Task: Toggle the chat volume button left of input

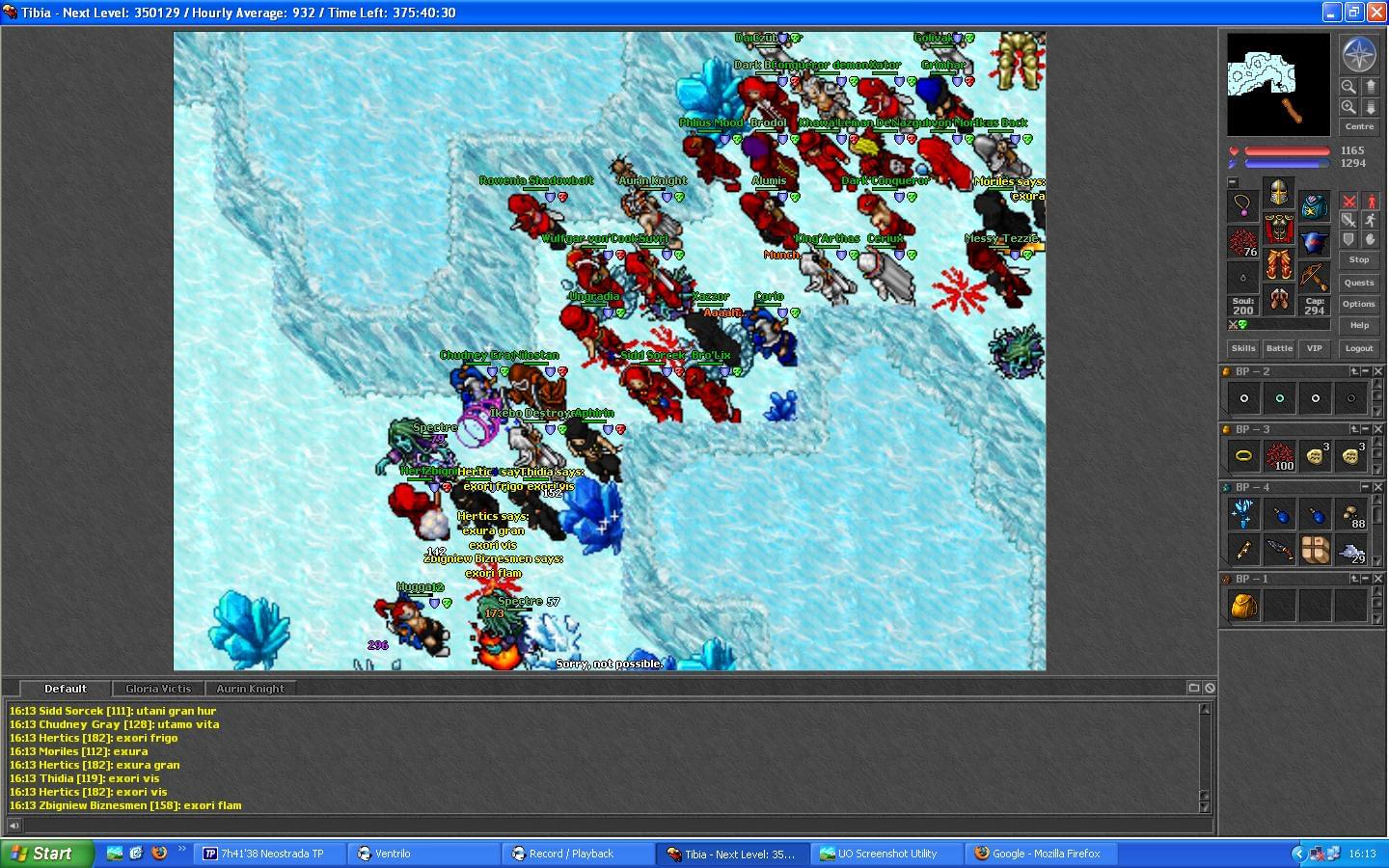Action: (14, 826)
